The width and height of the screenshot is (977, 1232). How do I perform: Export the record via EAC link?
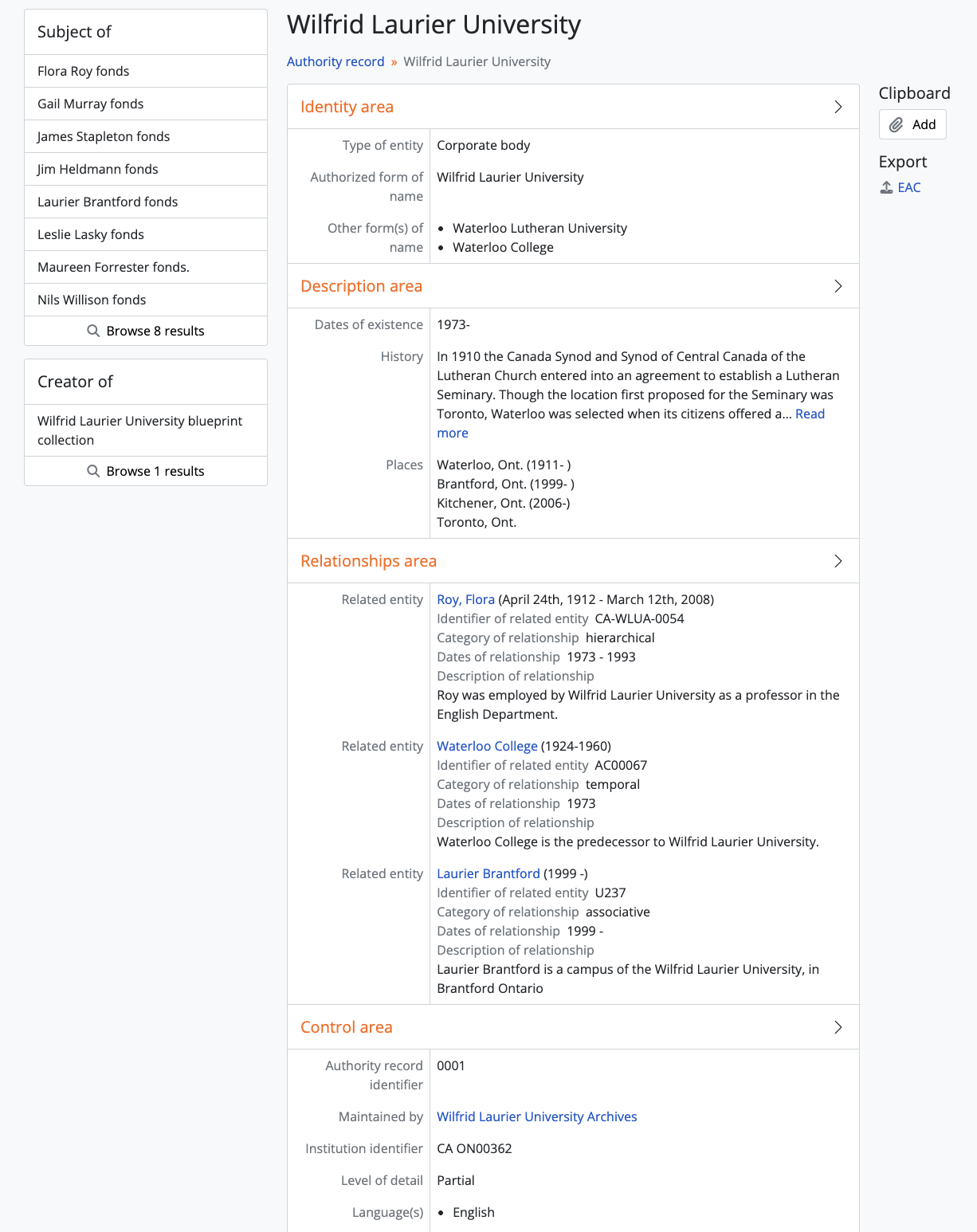click(x=909, y=187)
